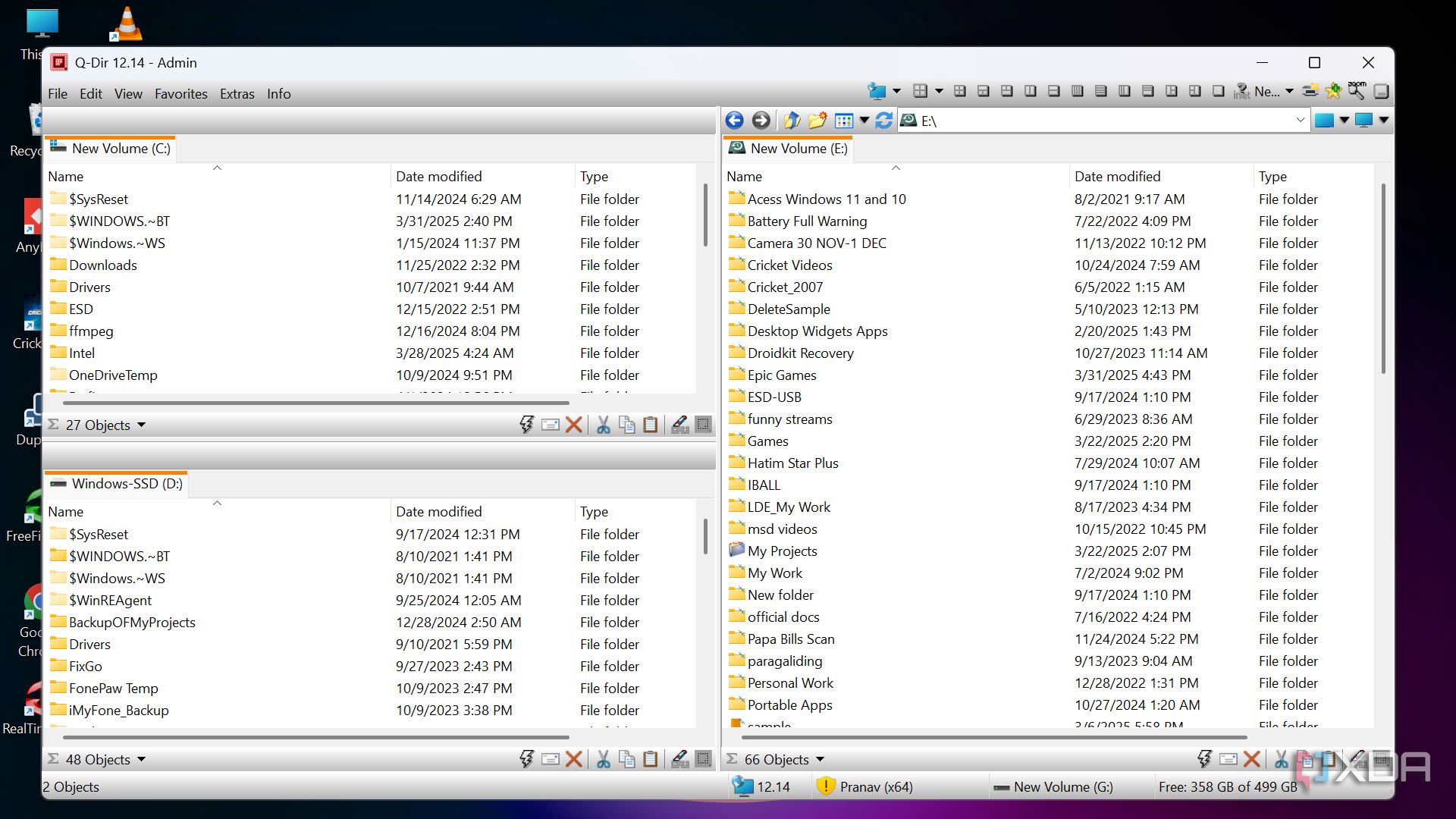Copy selection in the C: pane toolbar
Viewport: 1456px width, 819px height.
(x=627, y=425)
